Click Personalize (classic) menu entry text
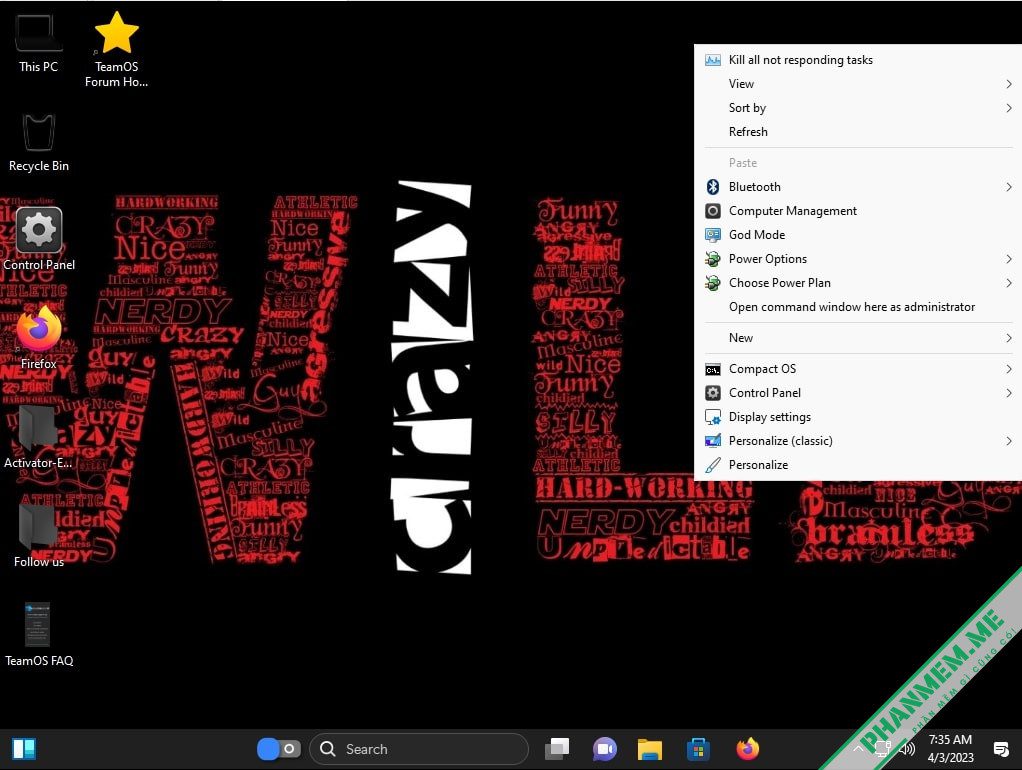Image resolution: width=1022 pixels, height=770 pixels. coord(781,441)
